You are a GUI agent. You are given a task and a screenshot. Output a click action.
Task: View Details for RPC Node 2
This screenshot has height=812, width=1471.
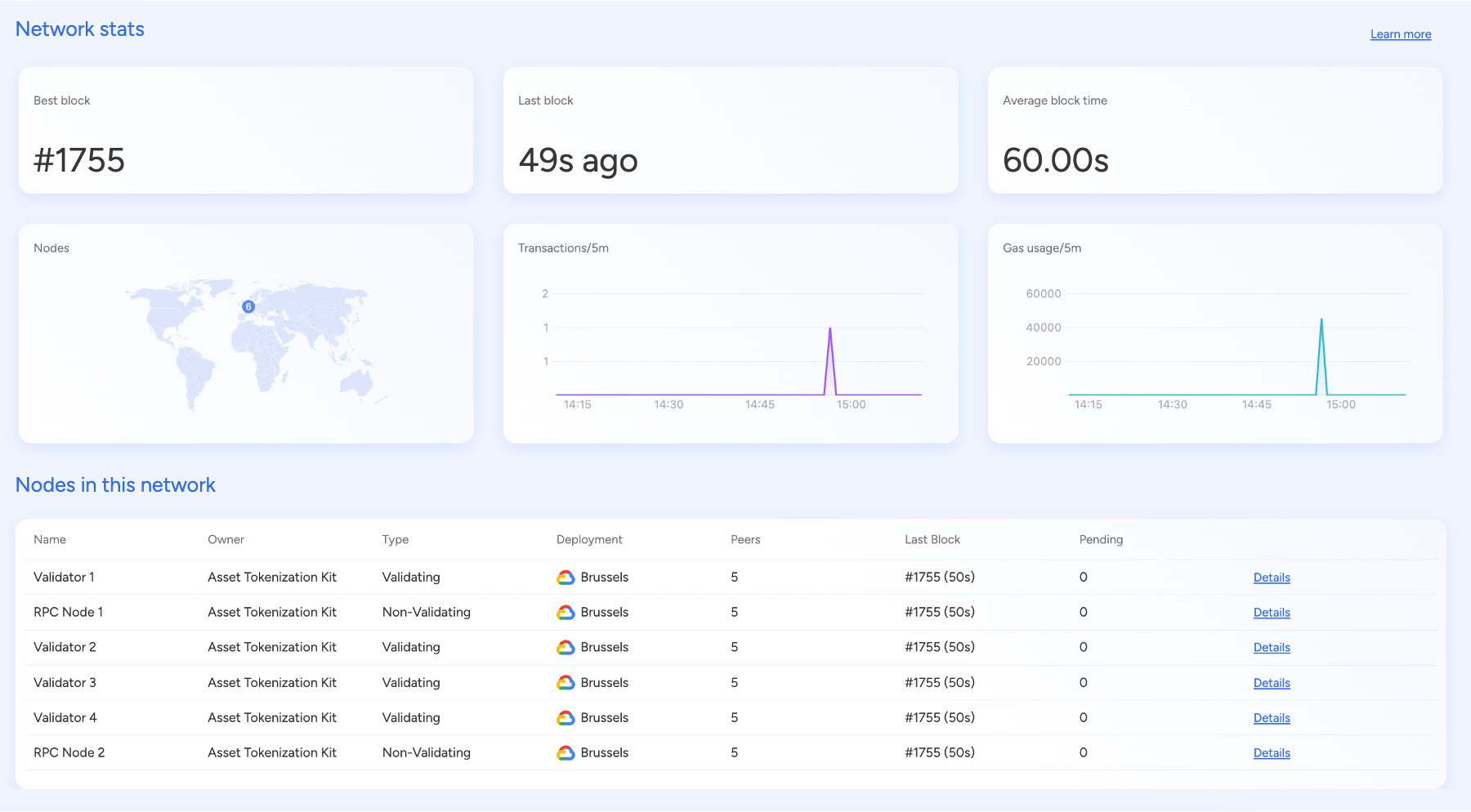coord(1271,752)
